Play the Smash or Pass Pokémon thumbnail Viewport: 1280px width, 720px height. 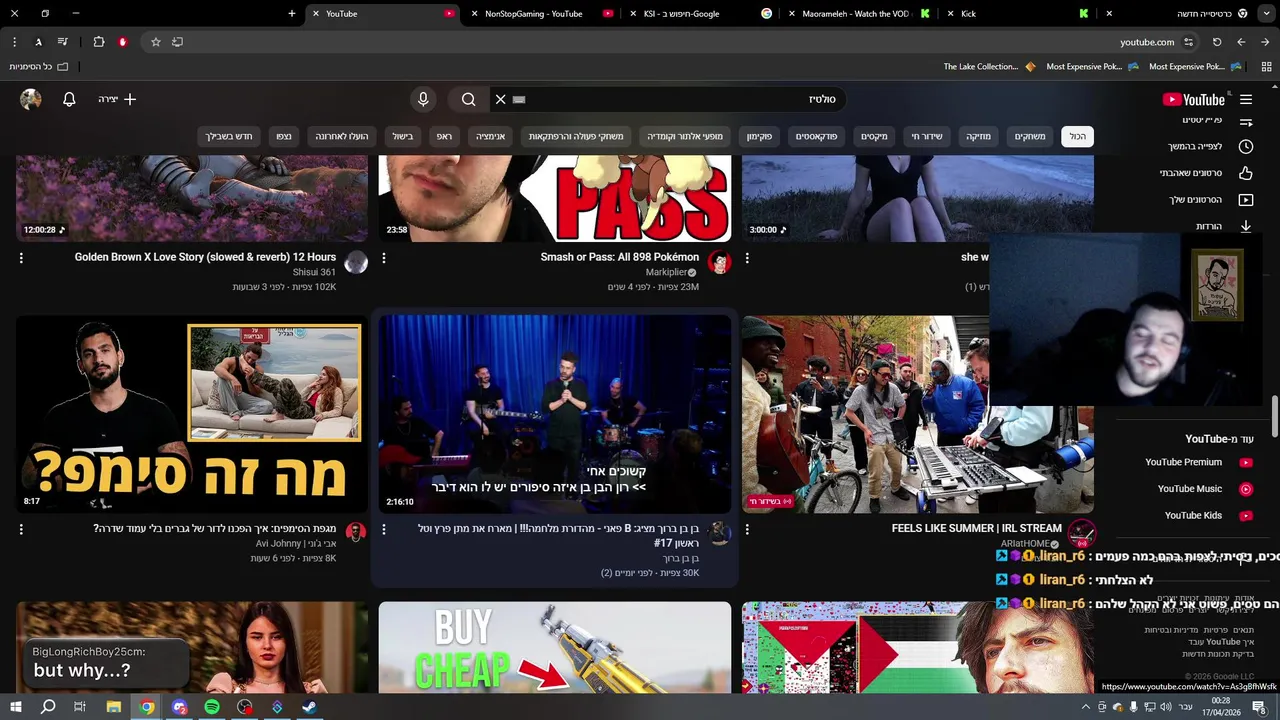point(555,198)
